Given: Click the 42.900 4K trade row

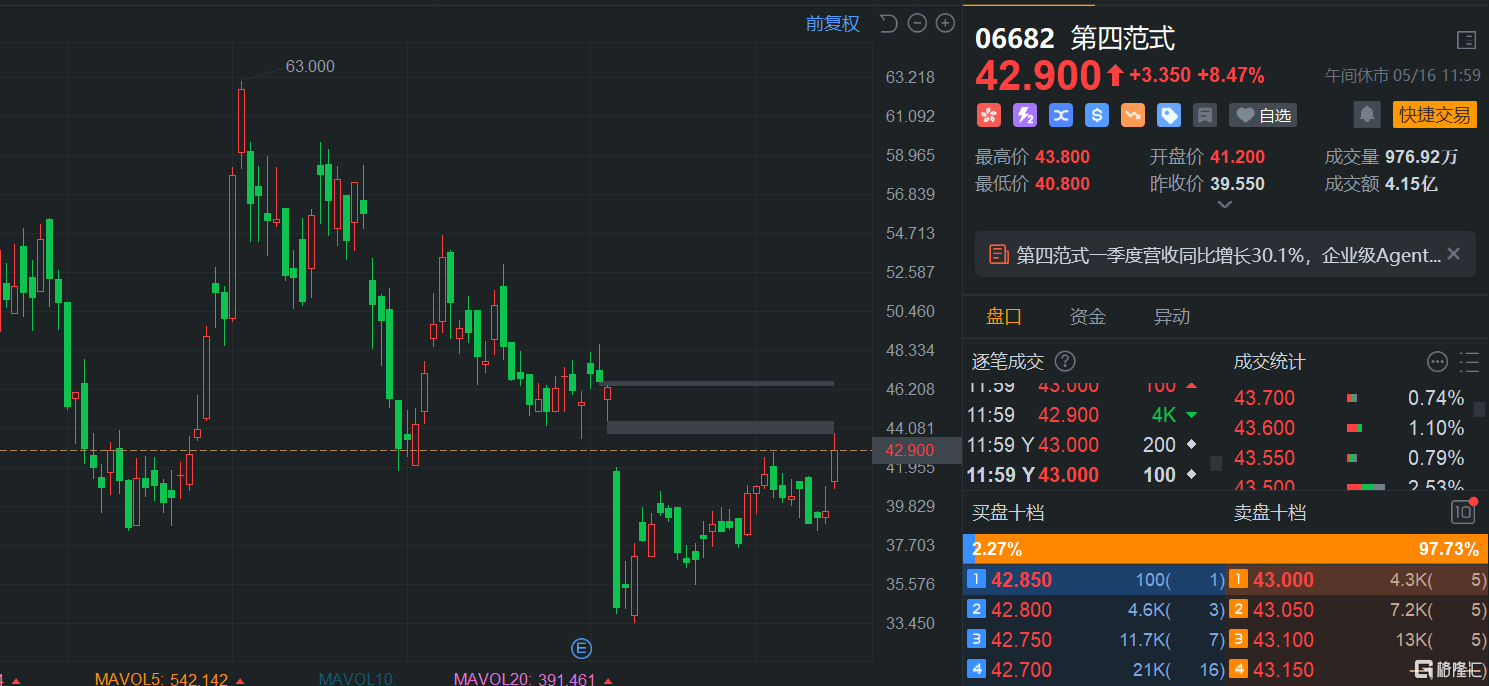Looking at the screenshot, I should [x=1084, y=415].
